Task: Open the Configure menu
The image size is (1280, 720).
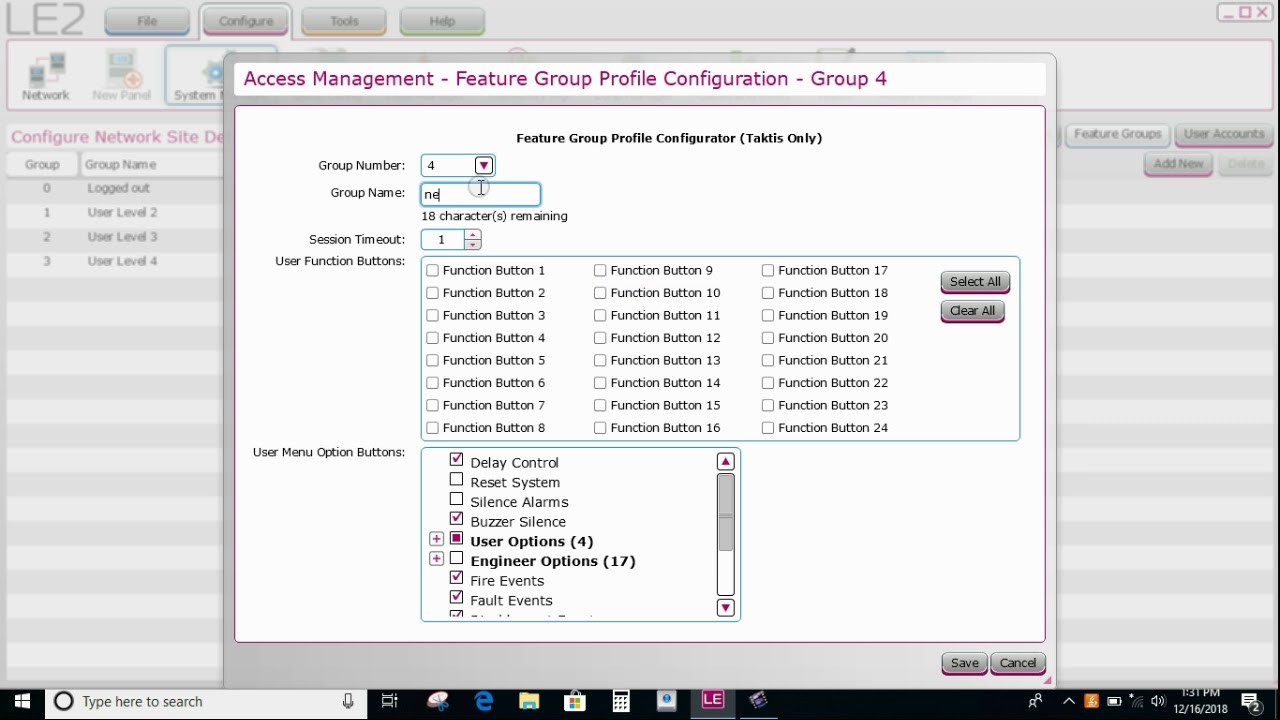Action: coord(246,20)
